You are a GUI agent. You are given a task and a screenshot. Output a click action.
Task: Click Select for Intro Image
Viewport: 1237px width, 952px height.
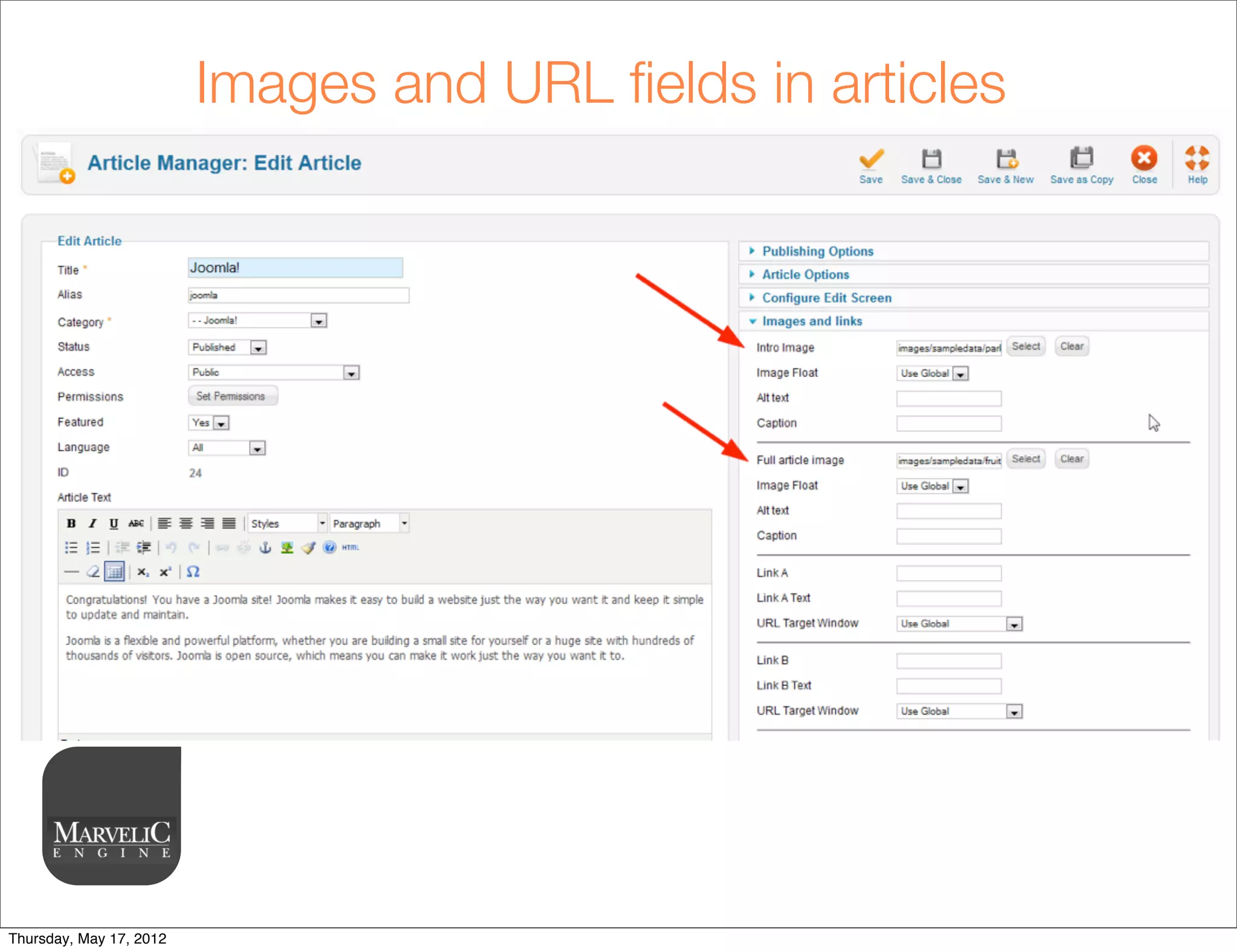click(1026, 346)
